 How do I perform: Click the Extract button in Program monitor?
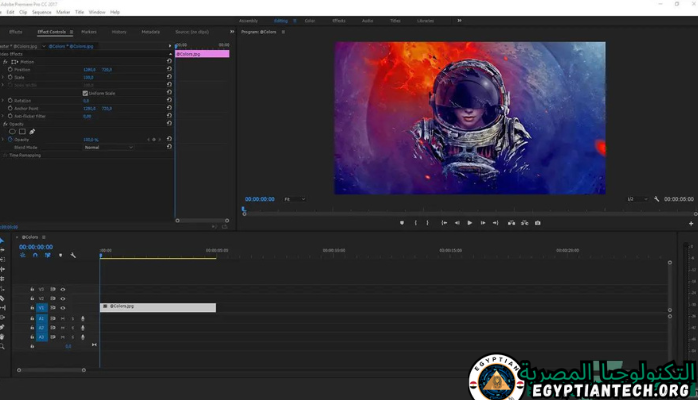525,223
